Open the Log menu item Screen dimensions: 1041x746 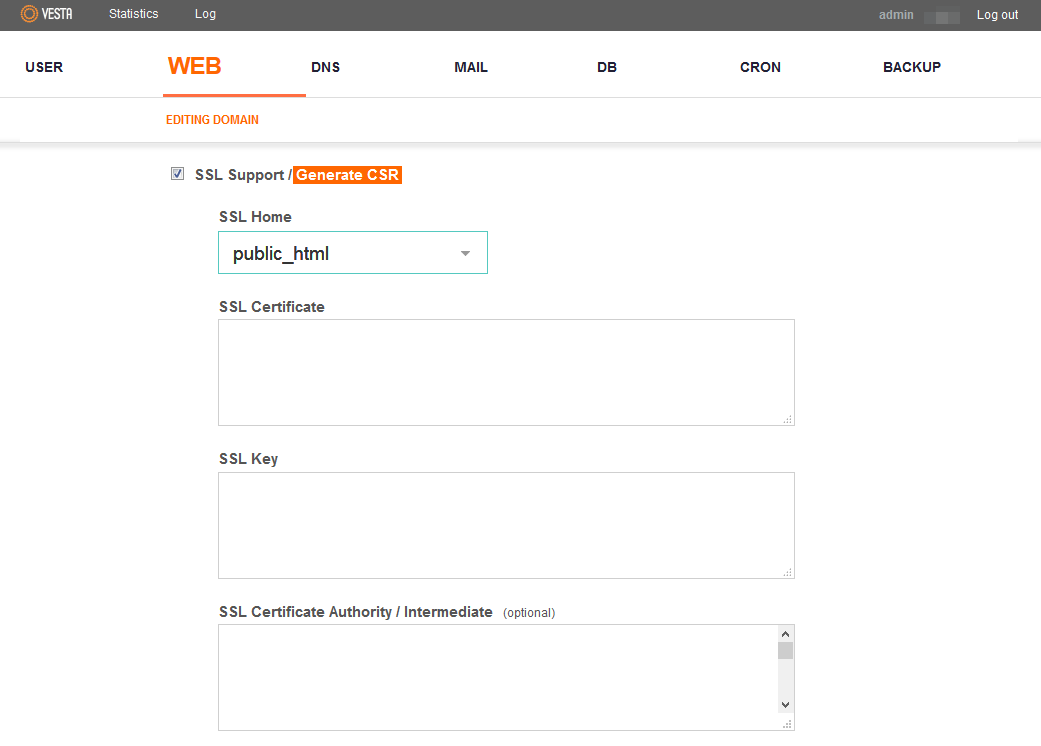tap(205, 14)
